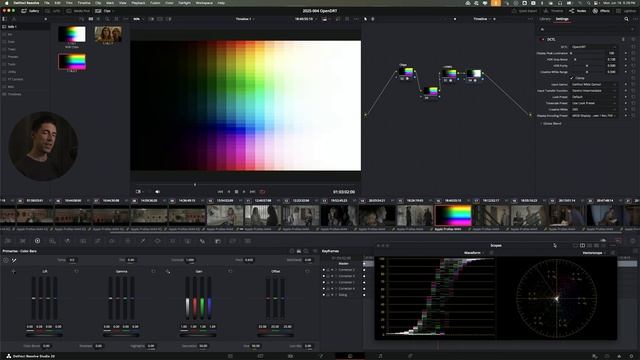Open the HDR palette
Viewport: 640px width, 360px height.
pos(53,241)
